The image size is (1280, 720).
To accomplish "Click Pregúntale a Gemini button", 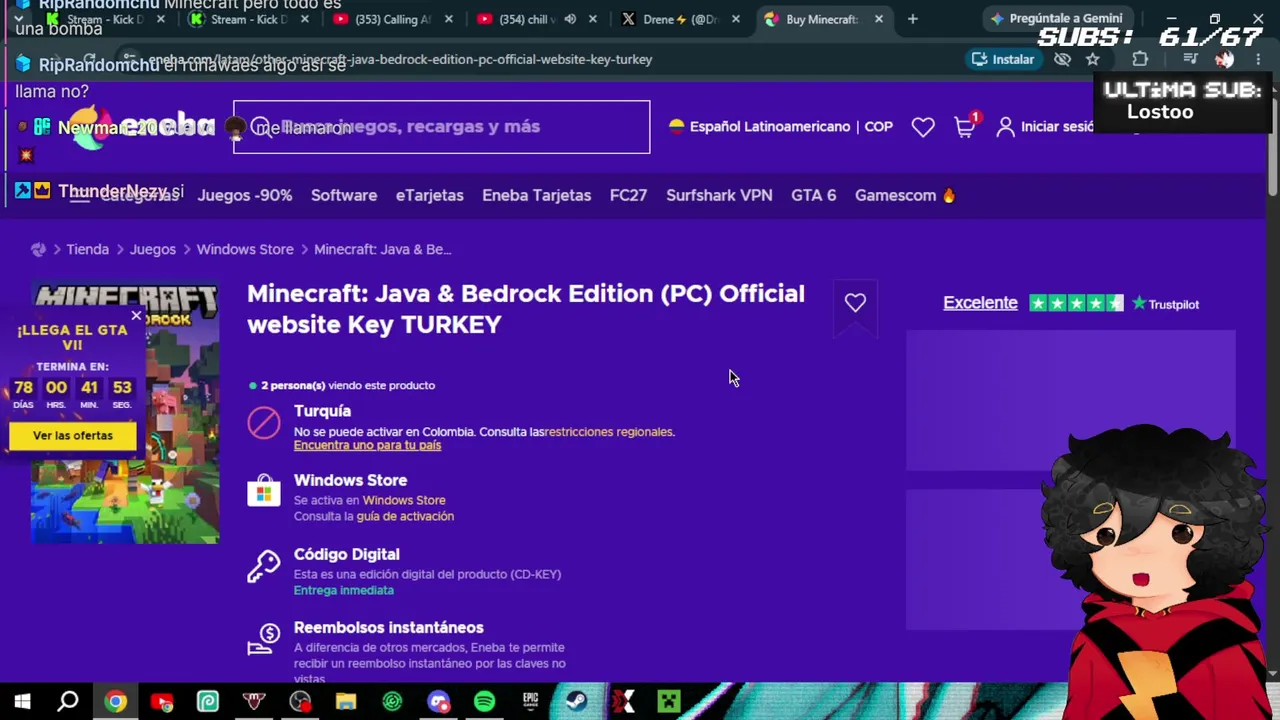I will click(1057, 19).
